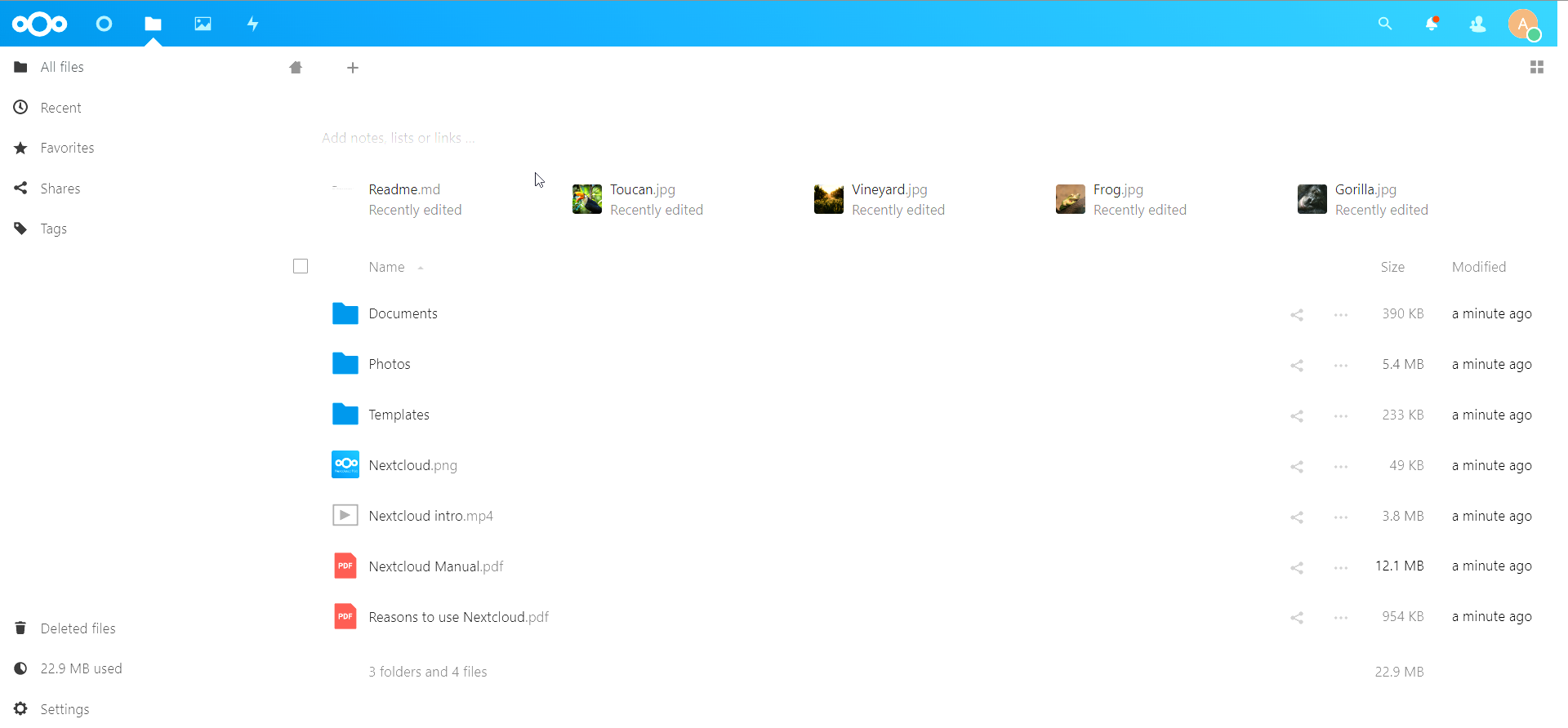The width and height of the screenshot is (1568, 728).
Task: Sort by Modified column header
Action: (x=1479, y=267)
